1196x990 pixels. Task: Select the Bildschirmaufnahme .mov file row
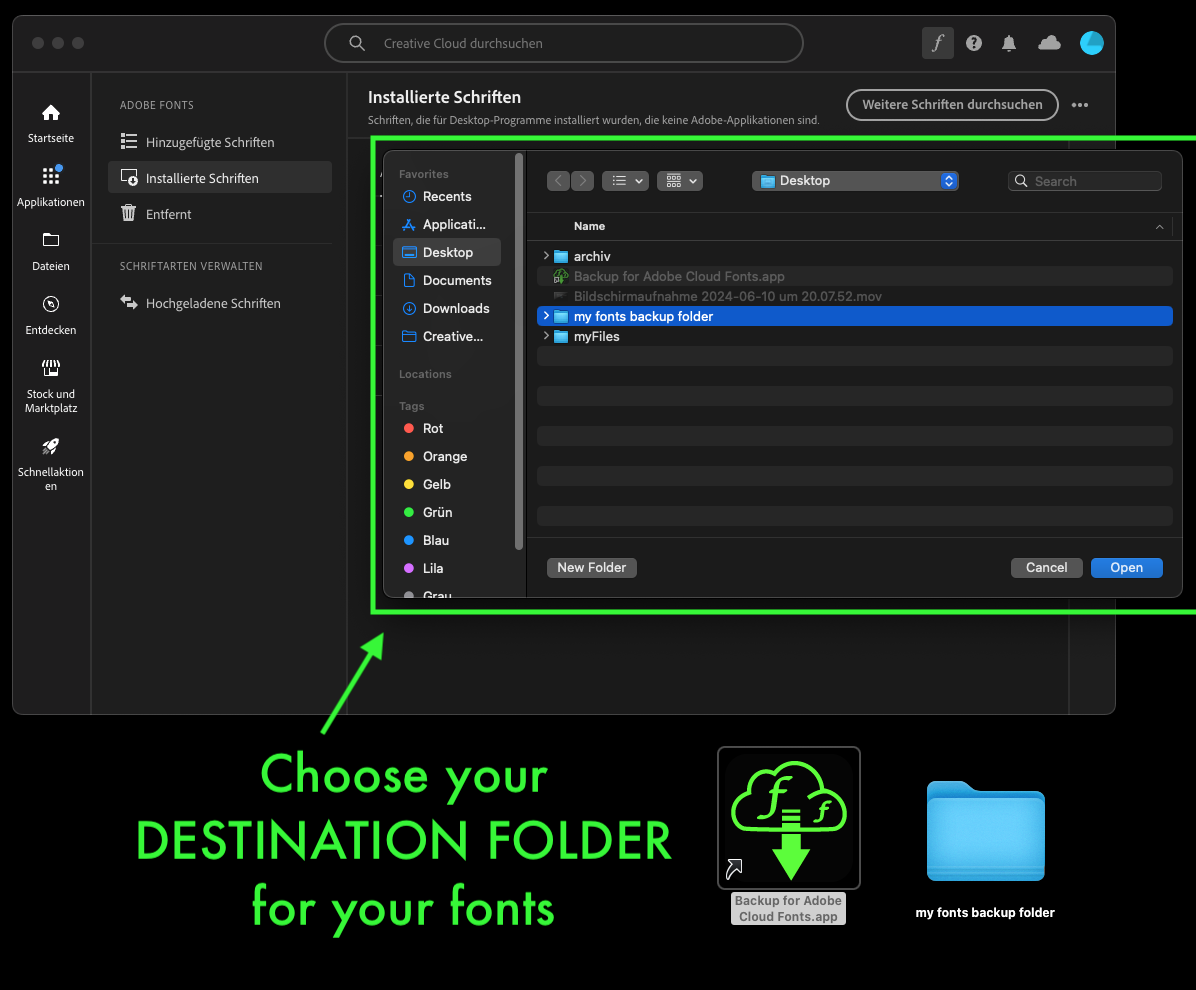point(854,296)
